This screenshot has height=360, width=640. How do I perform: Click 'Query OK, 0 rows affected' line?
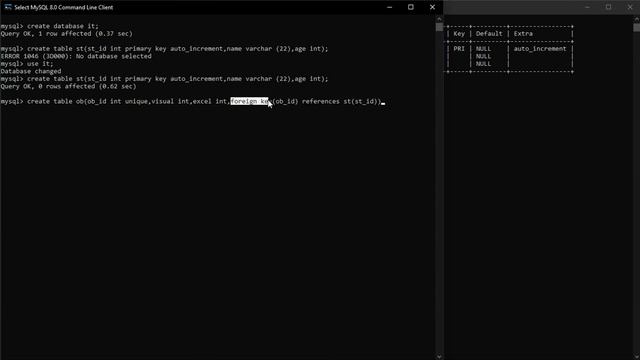pos(68,87)
